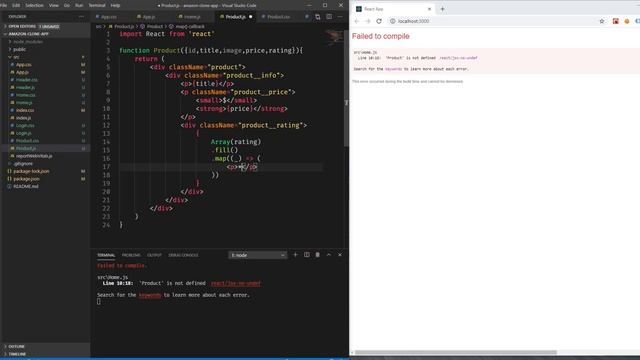Switch to the Output panel tab
This screenshot has width=640, height=360.
[x=154, y=255]
